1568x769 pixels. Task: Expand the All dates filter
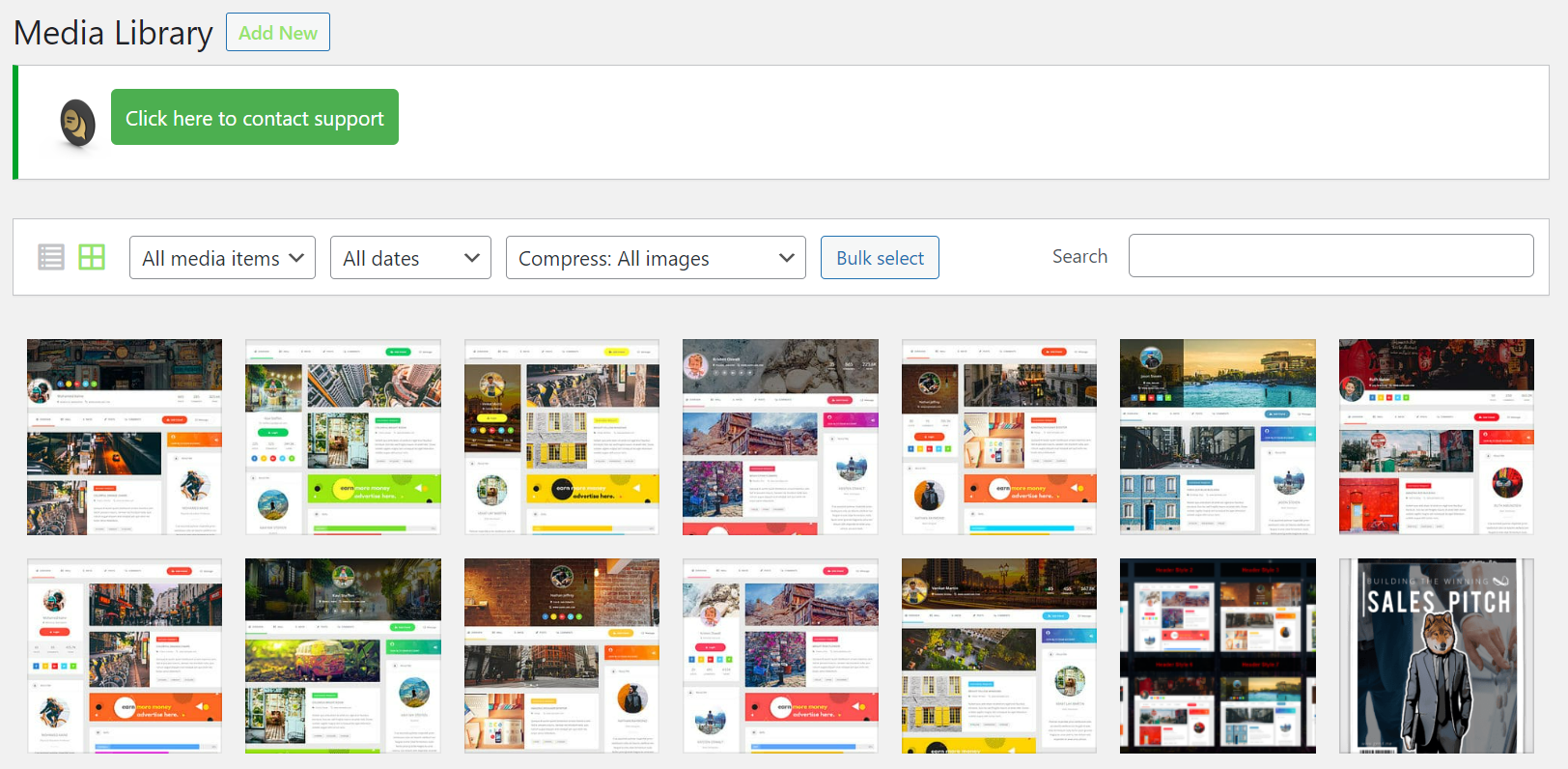point(410,258)
